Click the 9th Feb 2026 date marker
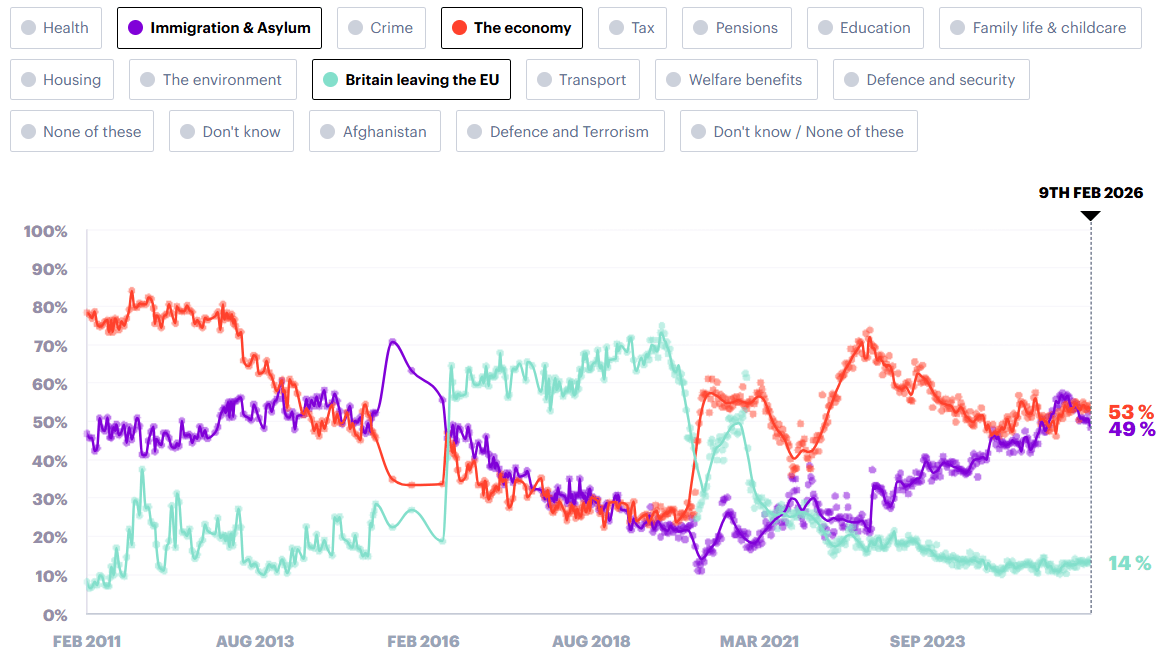1174x655 pixels. pos(1090,193)
